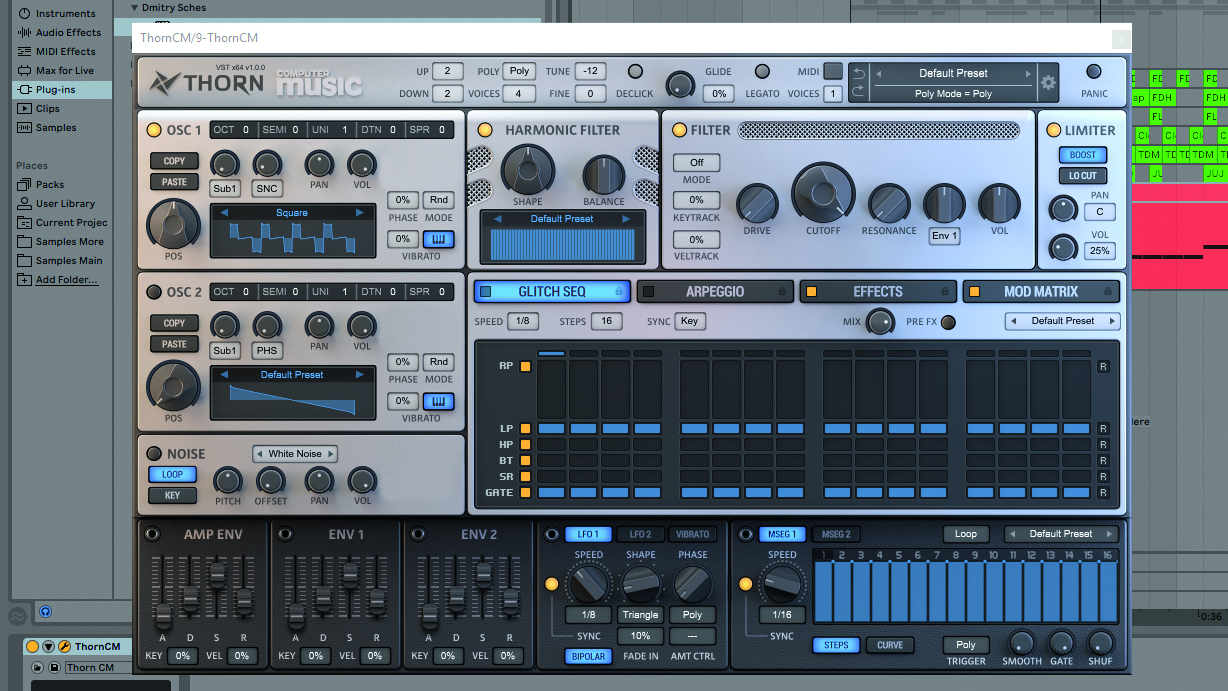Toggle the Filter power LED
Viewport: 1228px width, 691px height.
pos(679,130)
